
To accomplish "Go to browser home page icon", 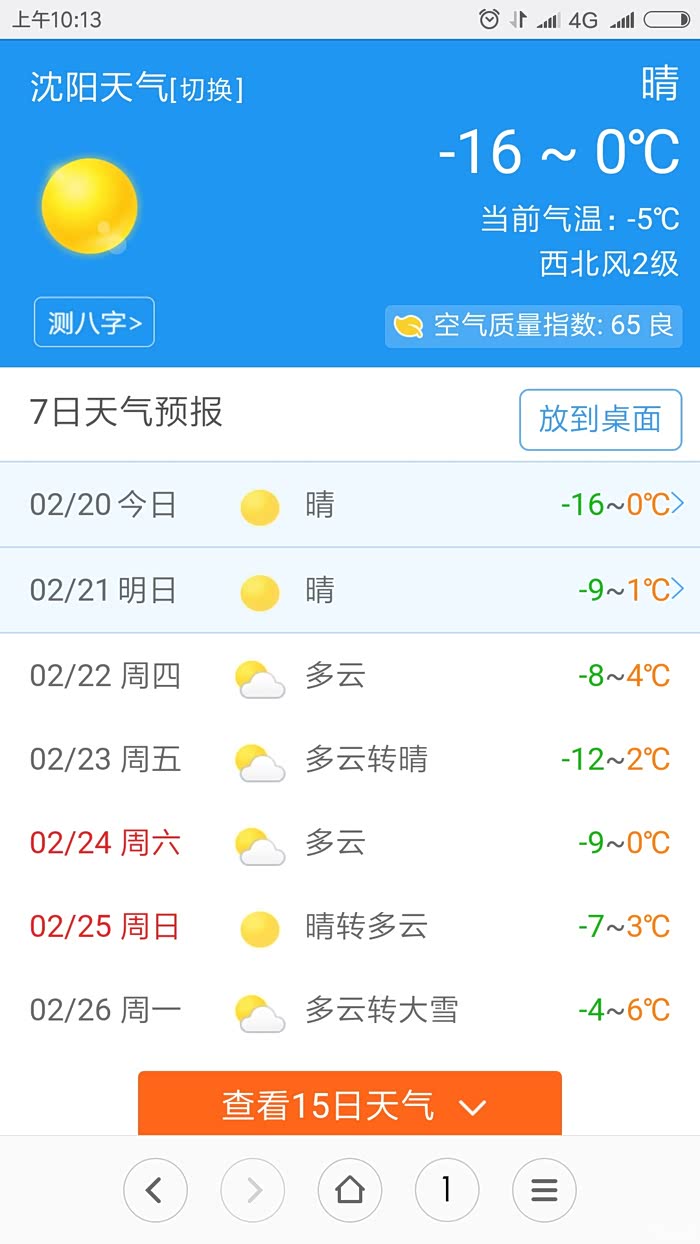I will click(349, 1190).
